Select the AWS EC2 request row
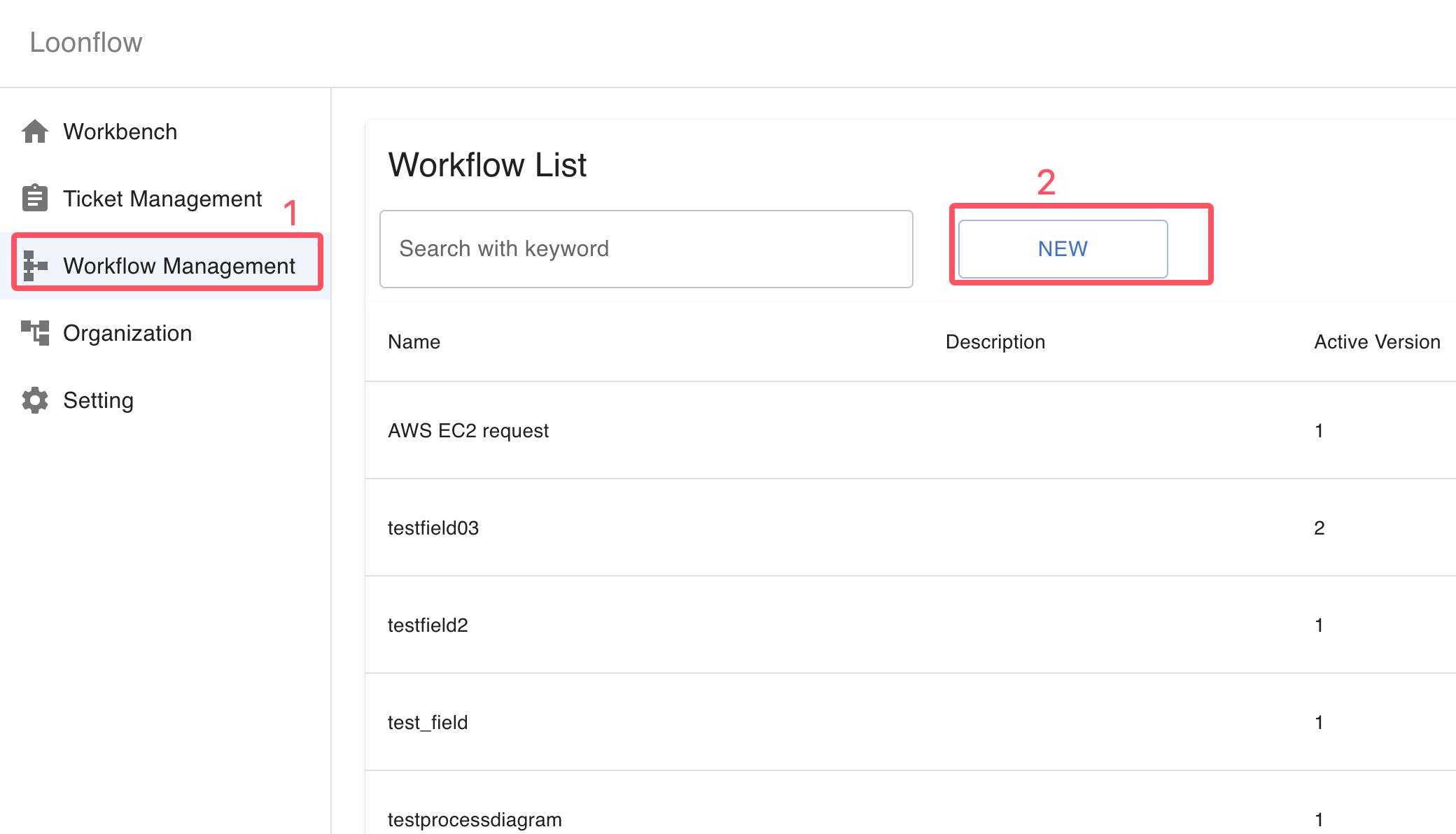Viewport: 1456px width, 834px height. pos(910,430)
